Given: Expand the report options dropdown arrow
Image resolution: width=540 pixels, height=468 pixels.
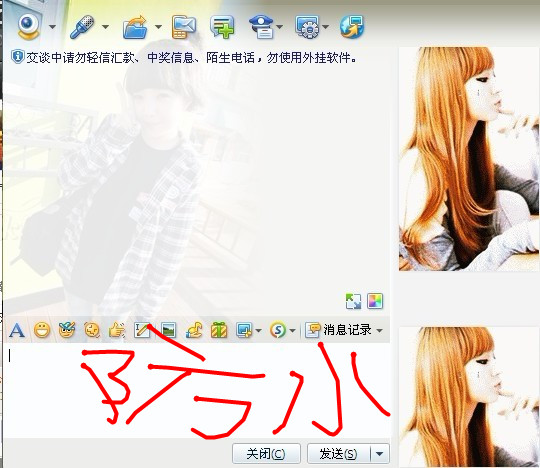Looking at the screenshot, I should (x=280, y=27).
